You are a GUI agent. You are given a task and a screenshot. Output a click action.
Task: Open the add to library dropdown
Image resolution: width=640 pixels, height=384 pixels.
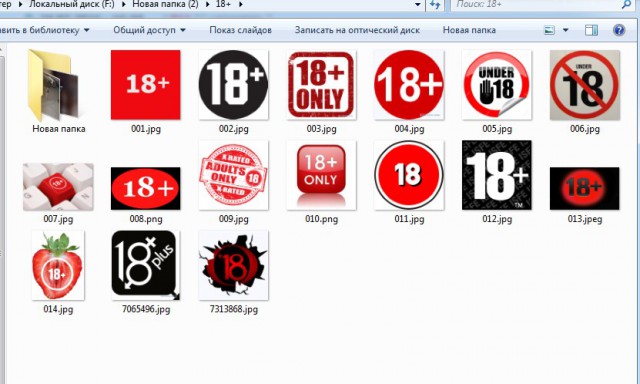45,30
